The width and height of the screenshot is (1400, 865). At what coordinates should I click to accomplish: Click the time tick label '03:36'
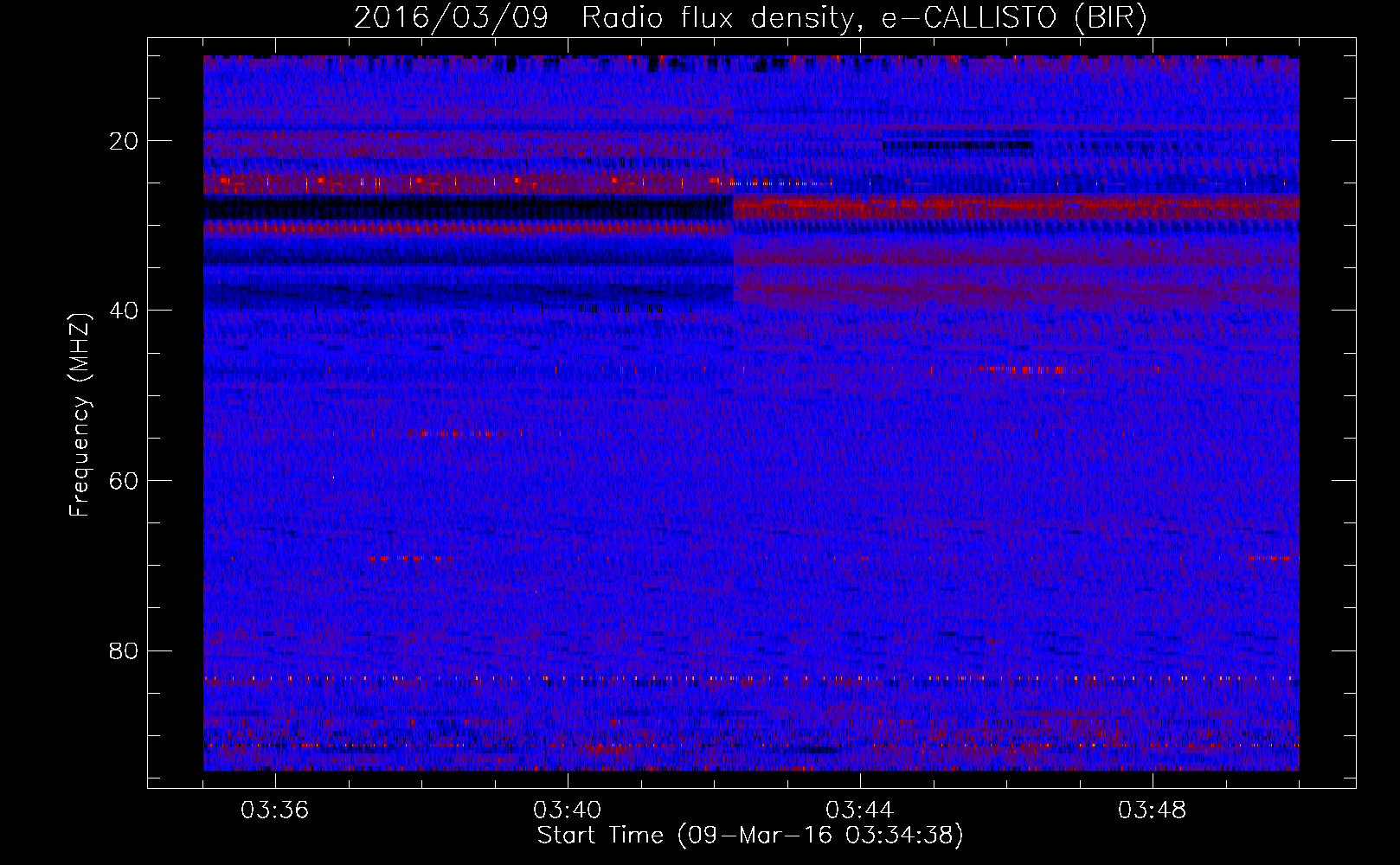[275, 811]
